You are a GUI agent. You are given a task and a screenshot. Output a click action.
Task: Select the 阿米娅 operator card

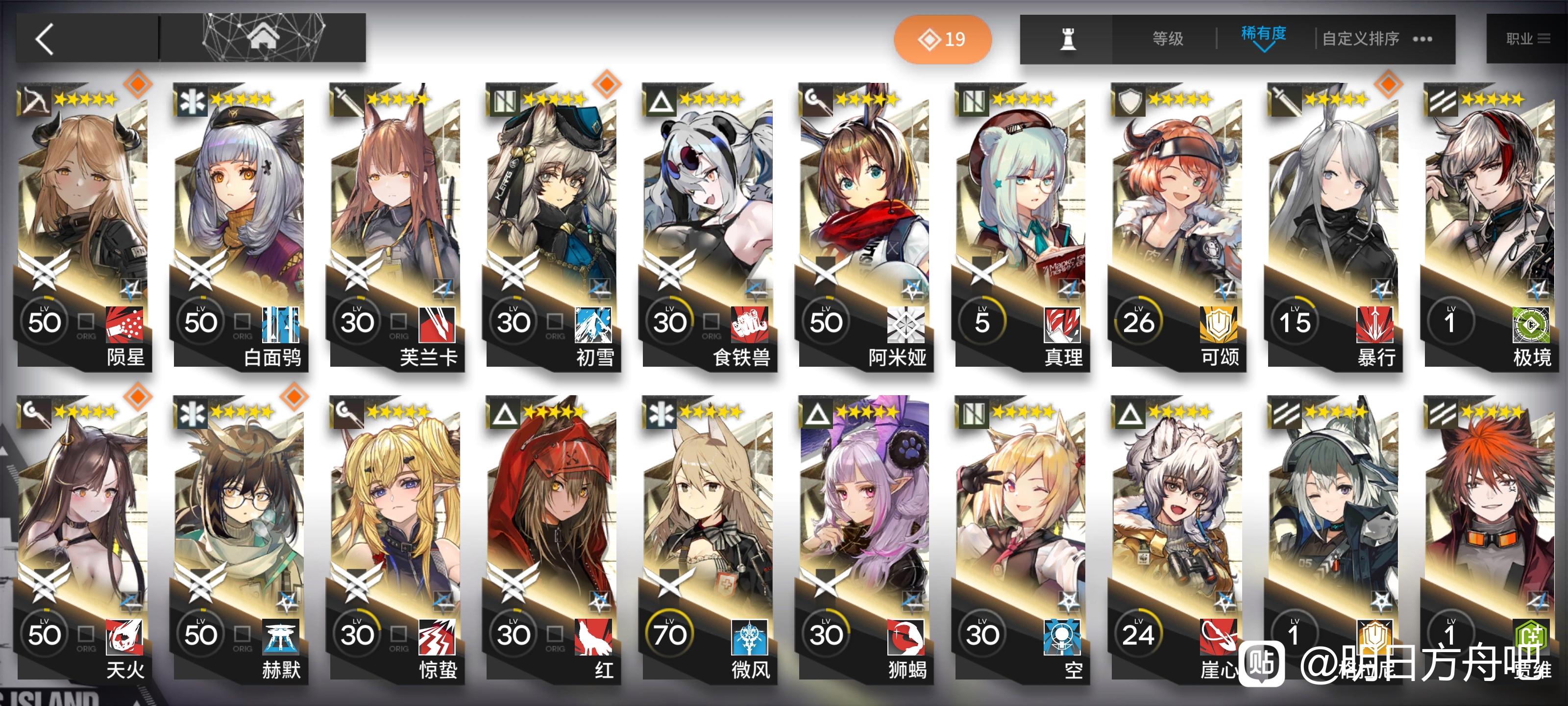pyautogui.click(x=864, y=227)
